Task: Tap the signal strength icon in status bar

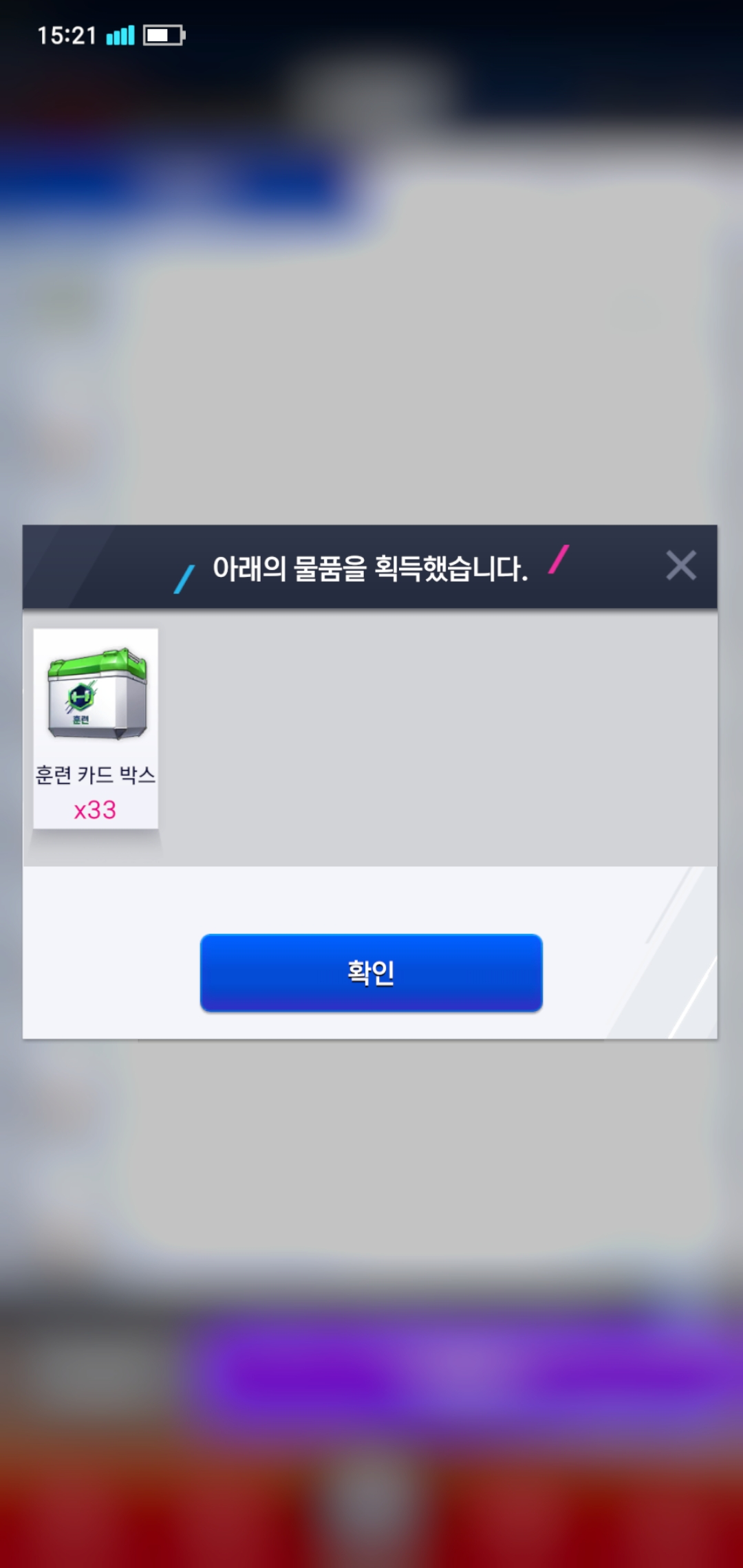Action: [x=120, y=35]
